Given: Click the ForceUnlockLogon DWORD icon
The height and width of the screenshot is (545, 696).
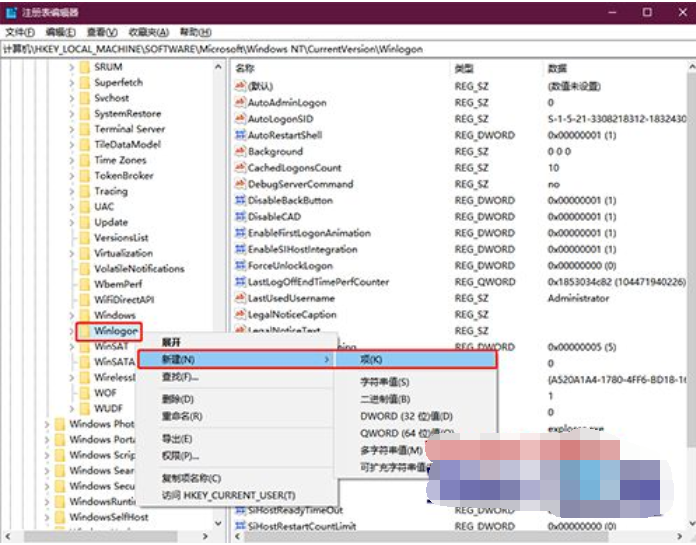Looking at the screenshot, I should click(240, 265).
